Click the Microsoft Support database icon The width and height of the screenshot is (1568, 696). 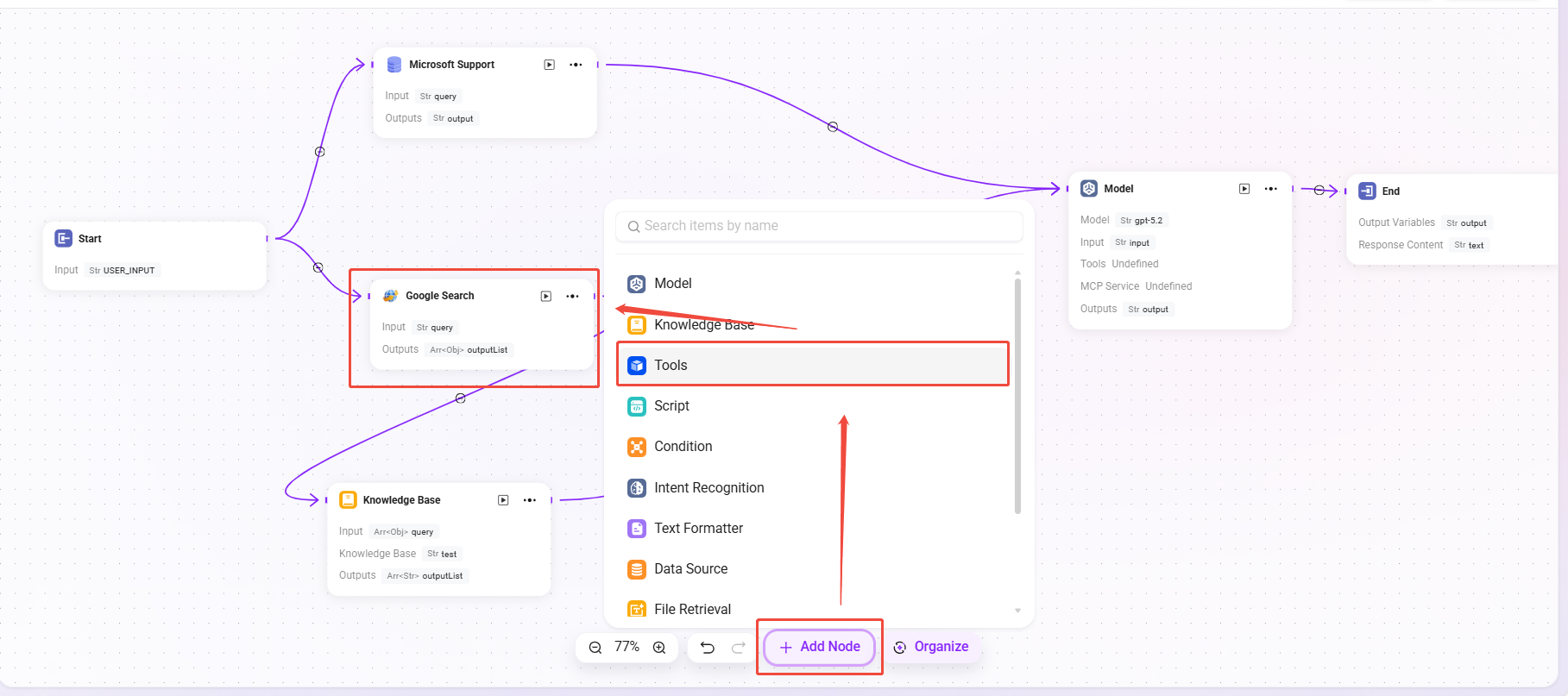click(394, 65)
